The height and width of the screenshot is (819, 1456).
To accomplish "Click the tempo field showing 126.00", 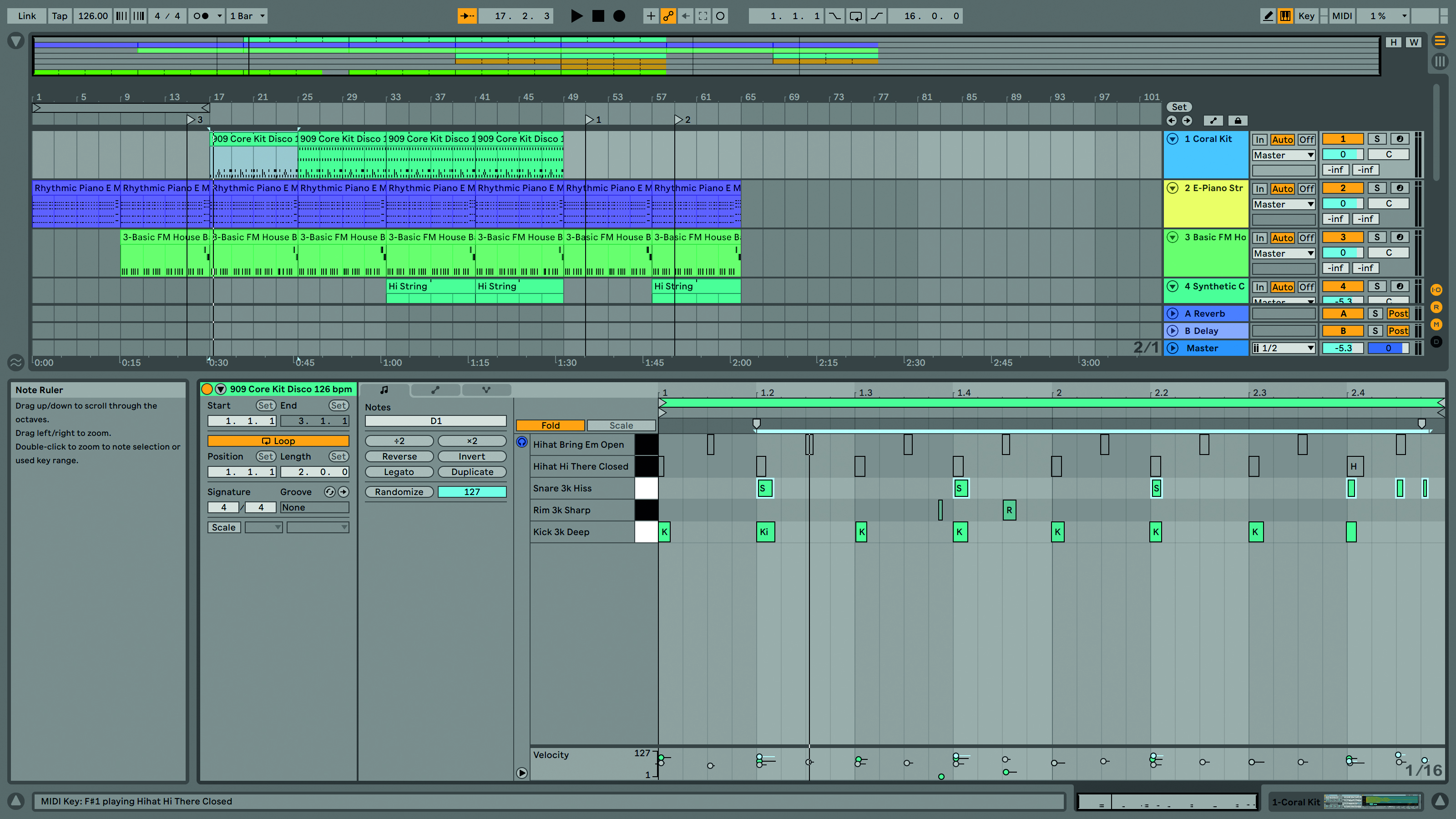I will [93, 16].
